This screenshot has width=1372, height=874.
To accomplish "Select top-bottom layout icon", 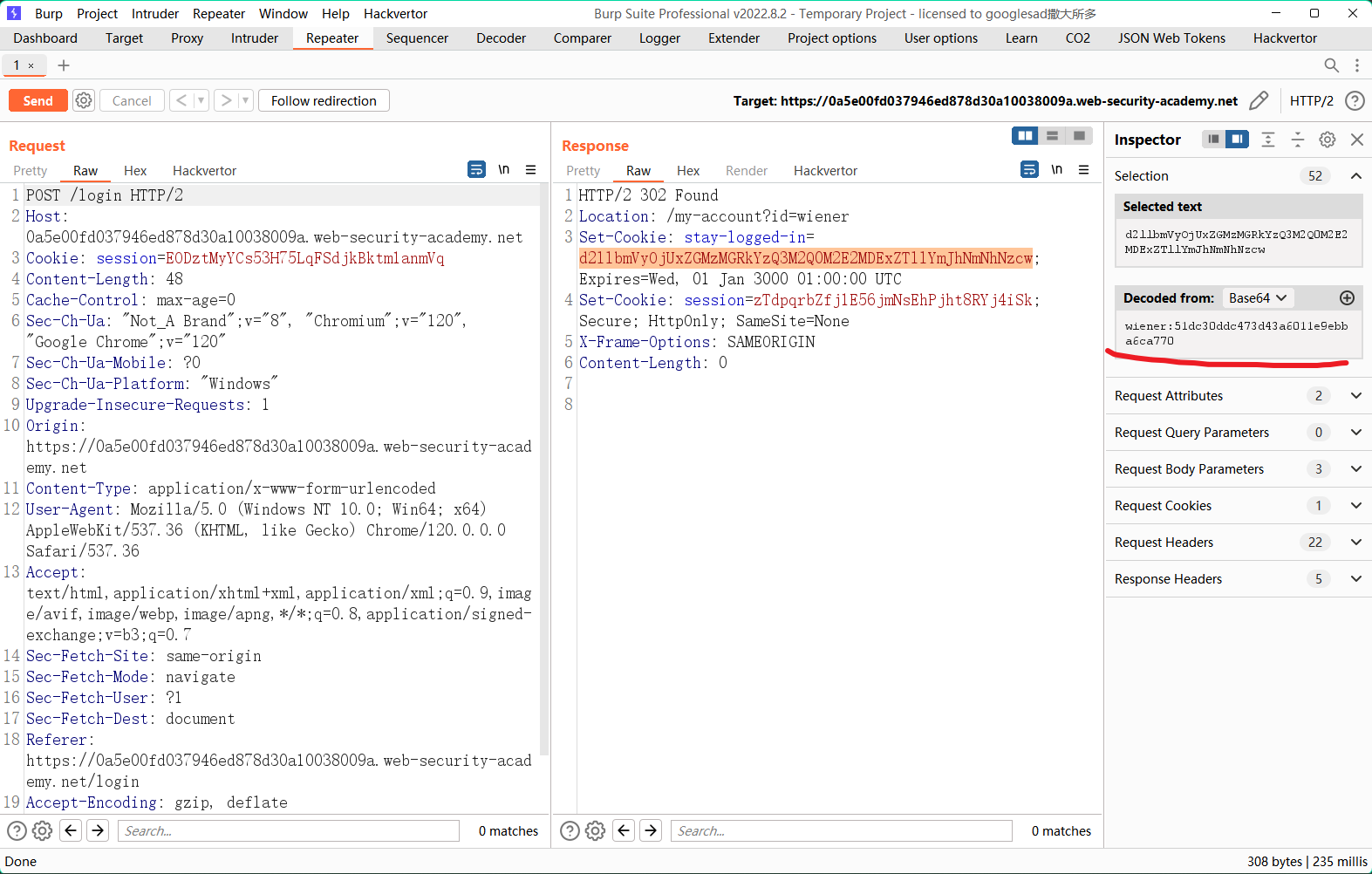I will tap(1052, 135).
